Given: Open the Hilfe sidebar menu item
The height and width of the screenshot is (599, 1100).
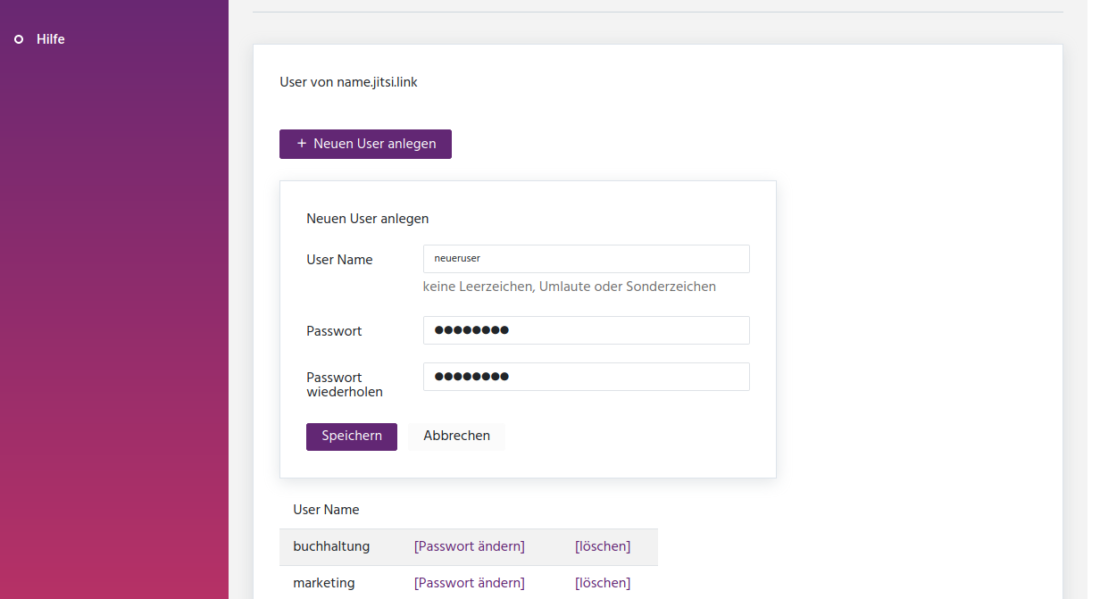Looking at the screenshot, I should click(50, 40).
